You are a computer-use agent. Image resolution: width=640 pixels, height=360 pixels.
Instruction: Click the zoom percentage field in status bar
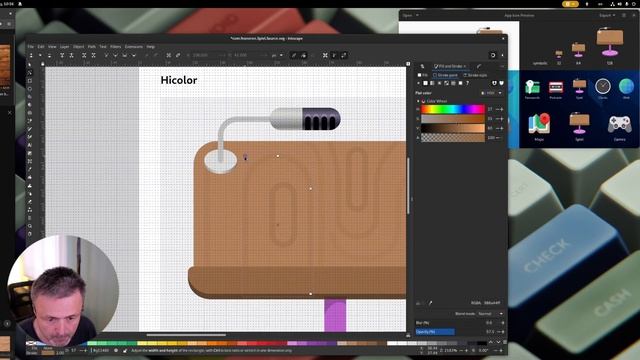click(x=451, y=350)
